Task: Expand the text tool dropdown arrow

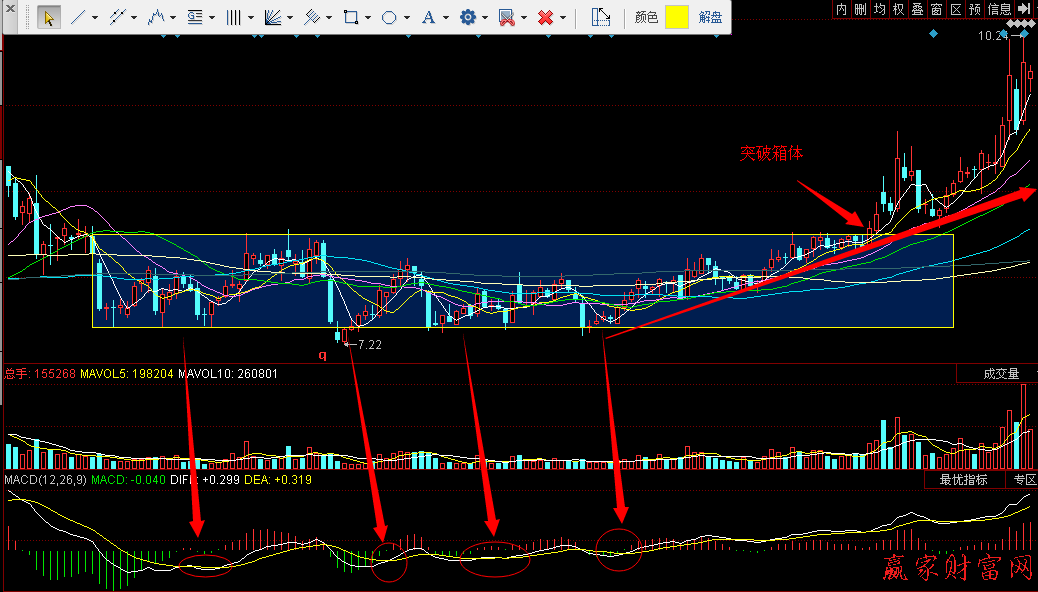Action: coord(445,18)
